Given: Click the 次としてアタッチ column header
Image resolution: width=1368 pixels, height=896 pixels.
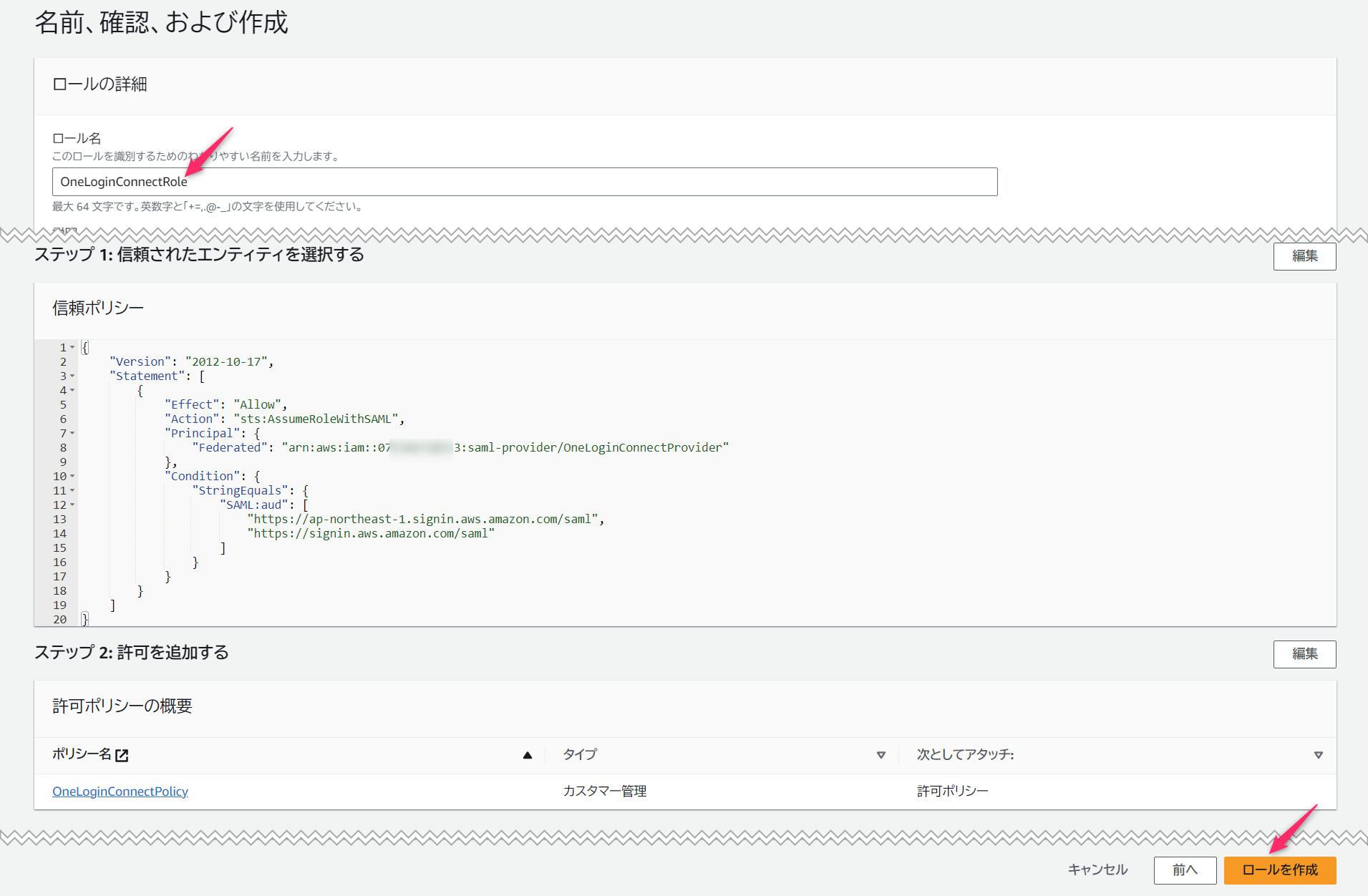Looking at the screenshot, I should tap(966, 754).
